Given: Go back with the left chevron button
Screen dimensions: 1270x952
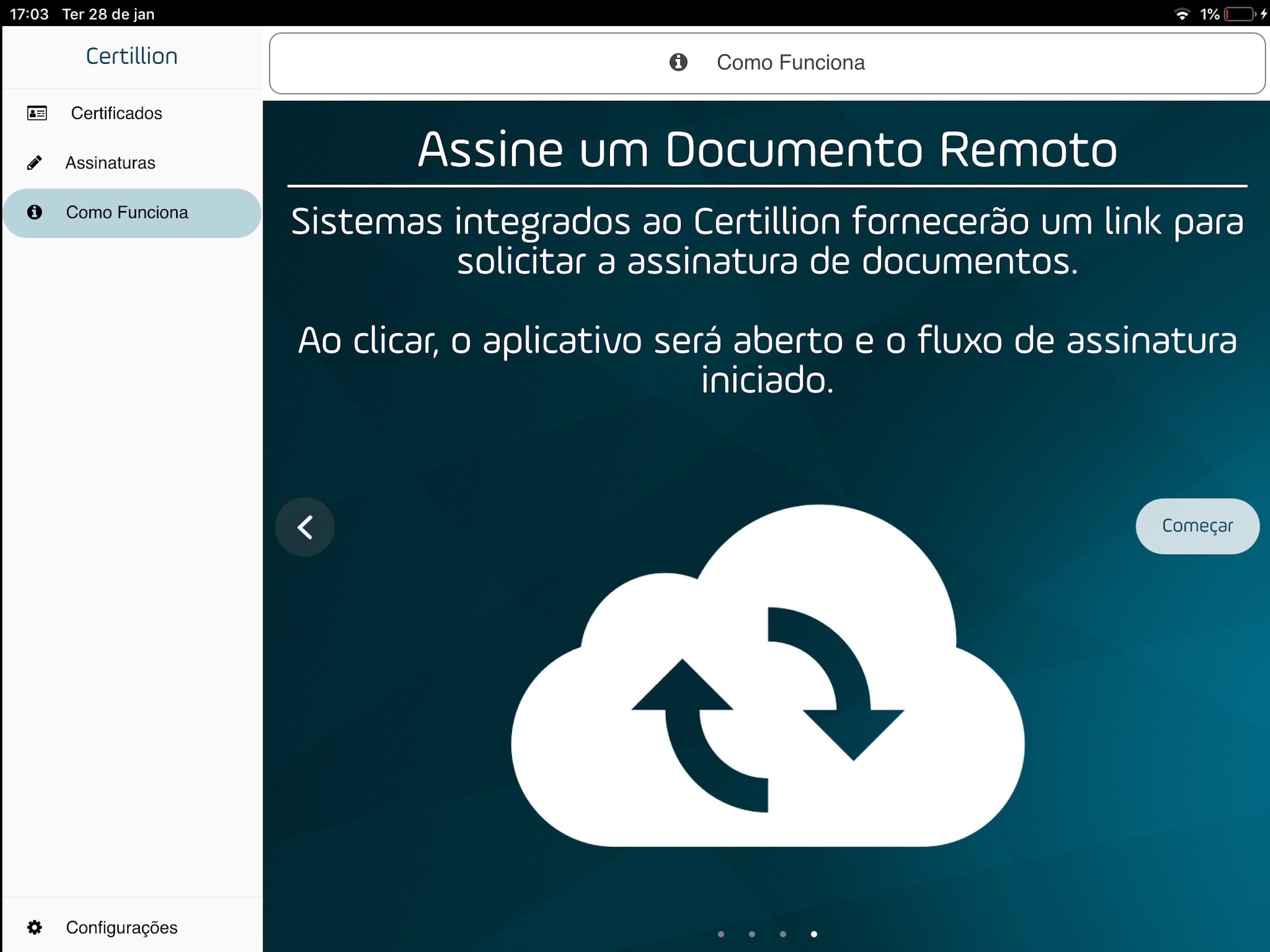Looking at the screenshot, I should (305, 527).
